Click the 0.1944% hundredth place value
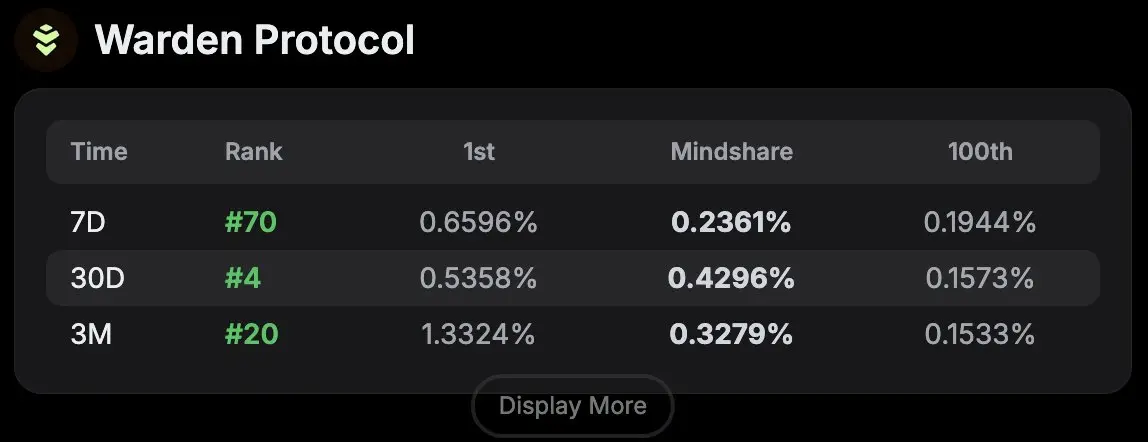The image size is (1148, 442). tap(980, 222)
